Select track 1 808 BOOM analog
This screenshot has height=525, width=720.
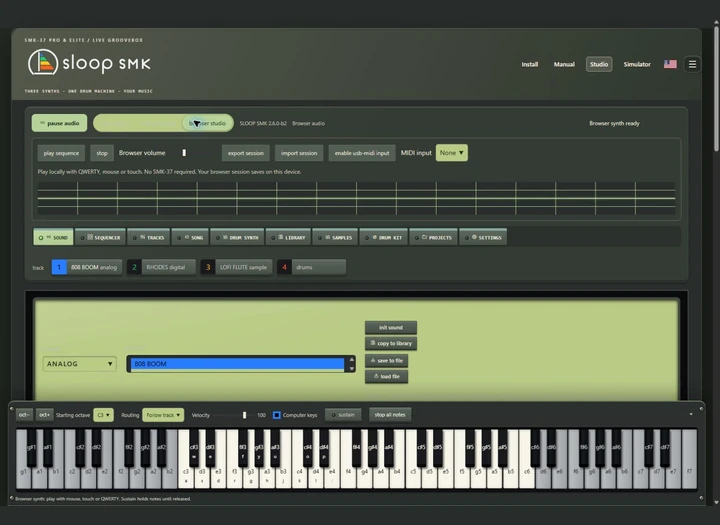pos(87,267)
